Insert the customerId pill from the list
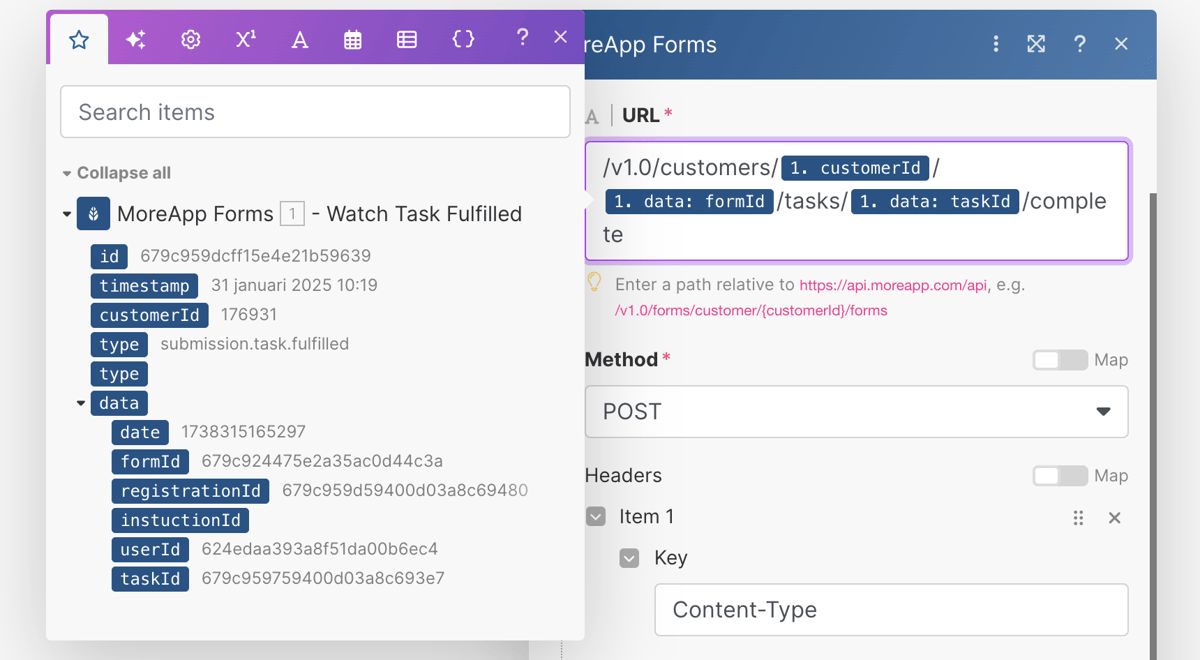1200x660 pixels. (x=150, y=315)
